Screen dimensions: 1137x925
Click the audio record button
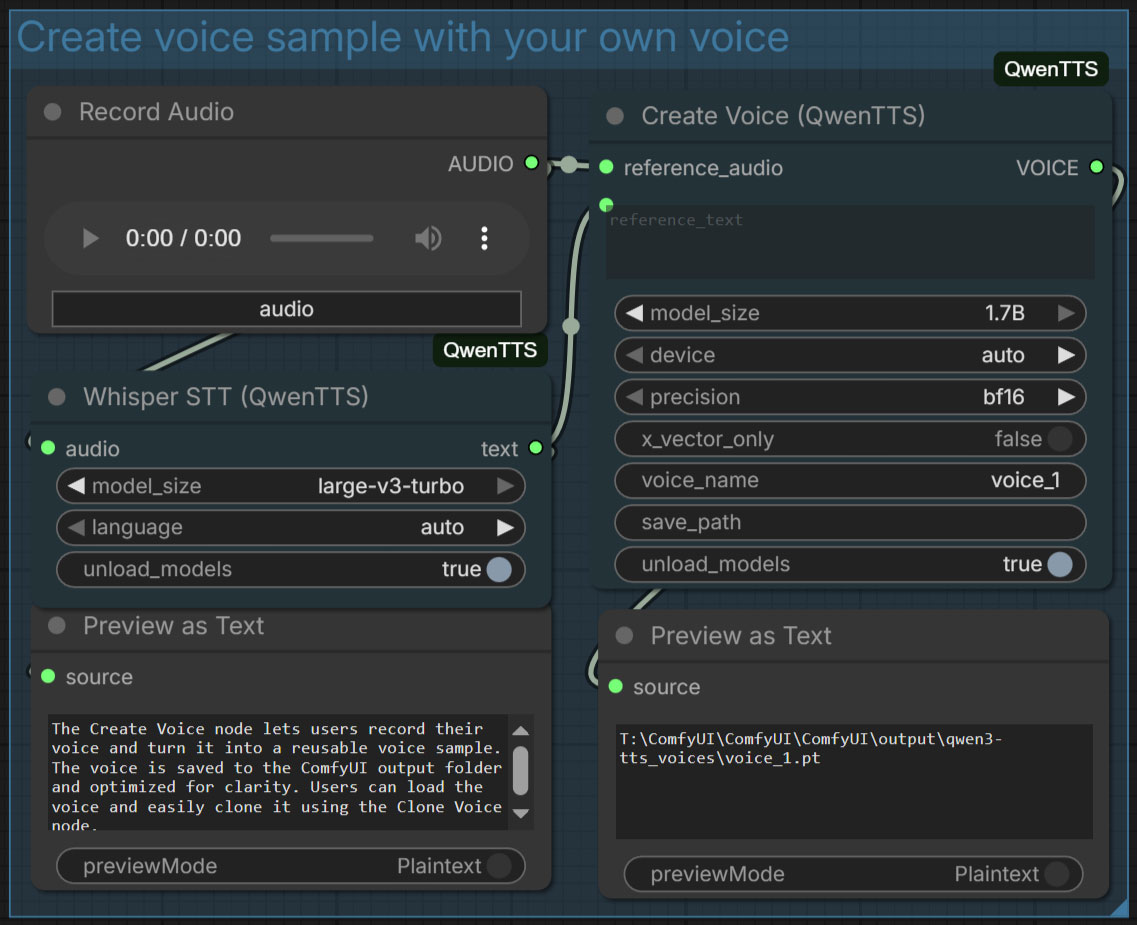coord(286,309)
